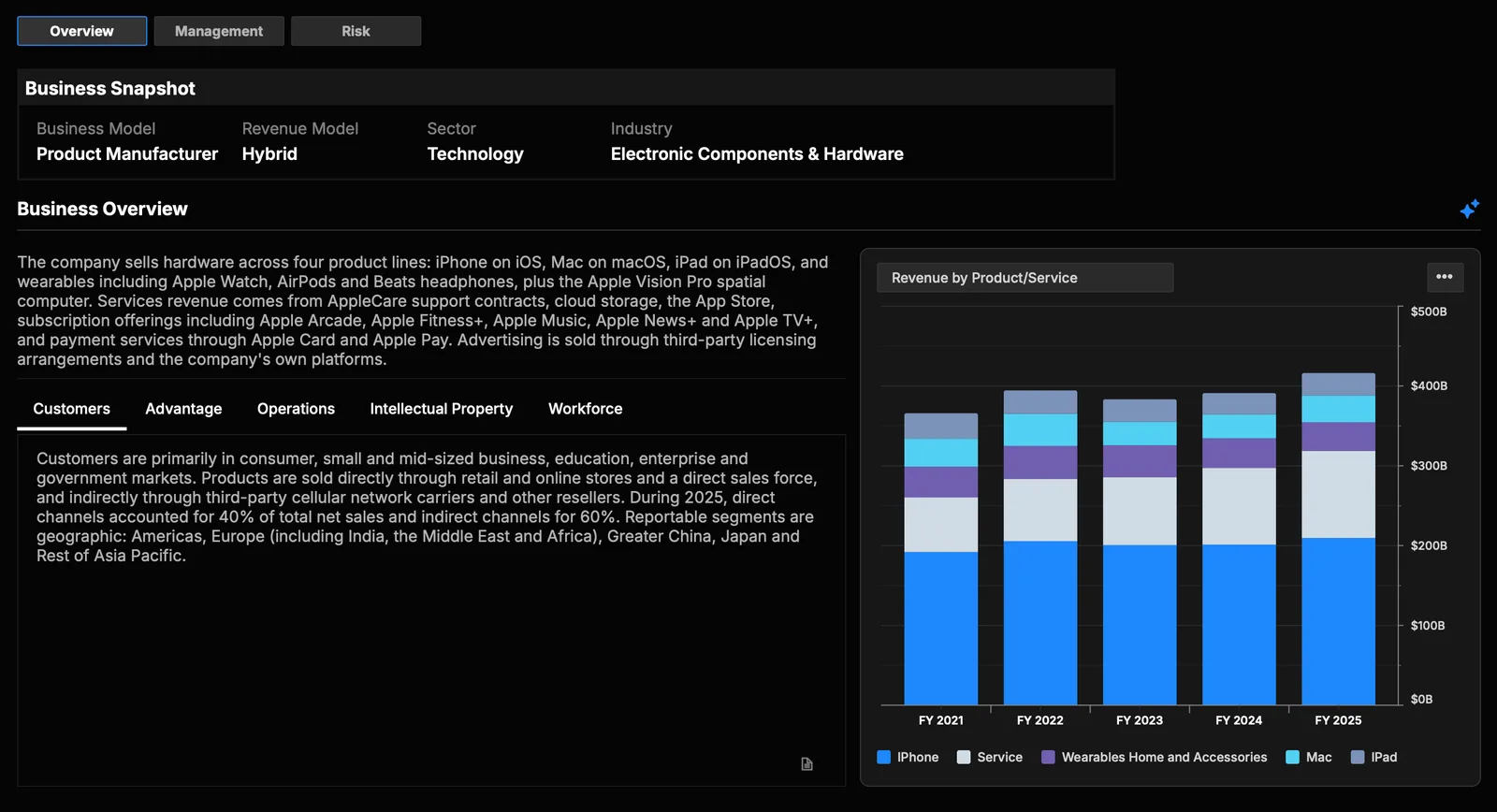The image size is (1497, 812).
Task: Click the document icon in the Customers panel
Action: pyautogui.click(x=807, y=764)
